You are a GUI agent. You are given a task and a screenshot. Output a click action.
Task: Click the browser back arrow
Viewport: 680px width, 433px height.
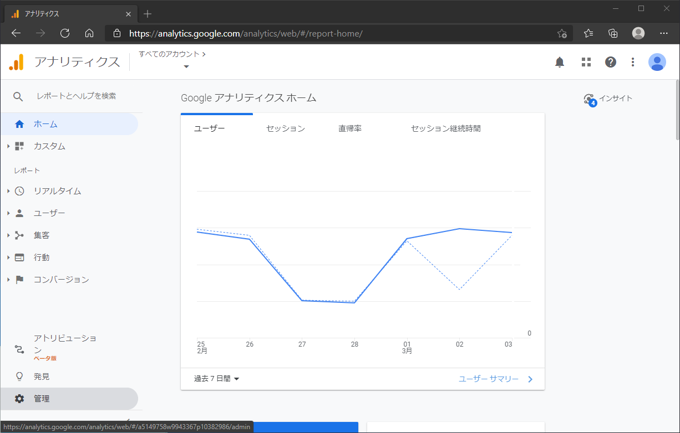(x=16, y=33)
